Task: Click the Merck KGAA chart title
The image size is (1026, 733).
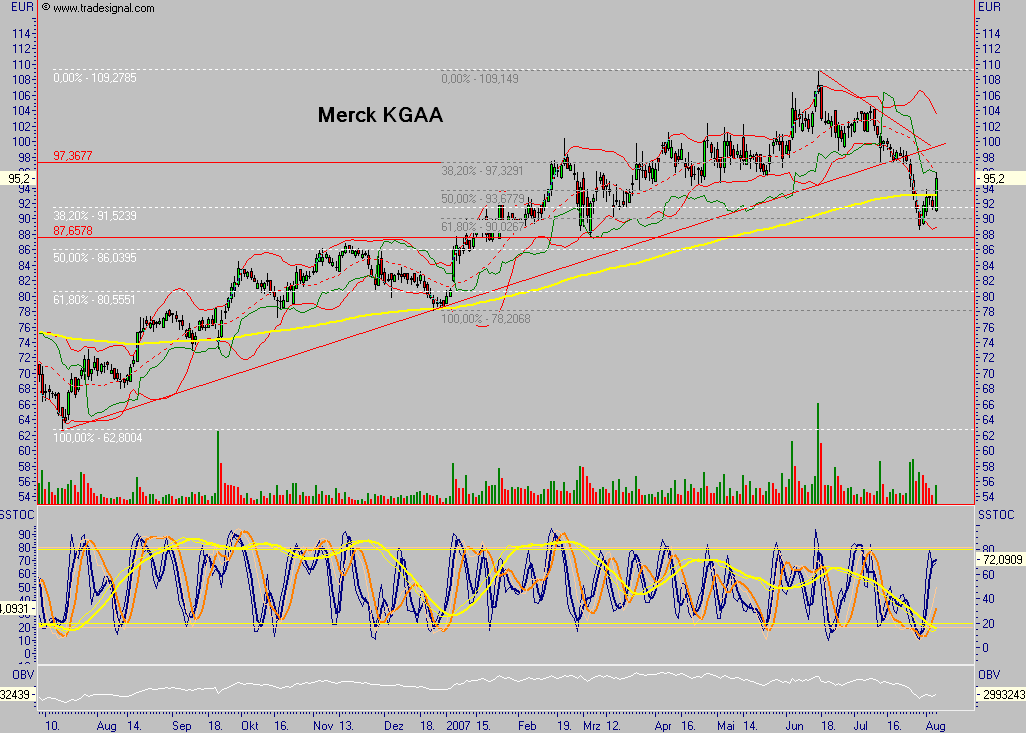Action: 380,115
